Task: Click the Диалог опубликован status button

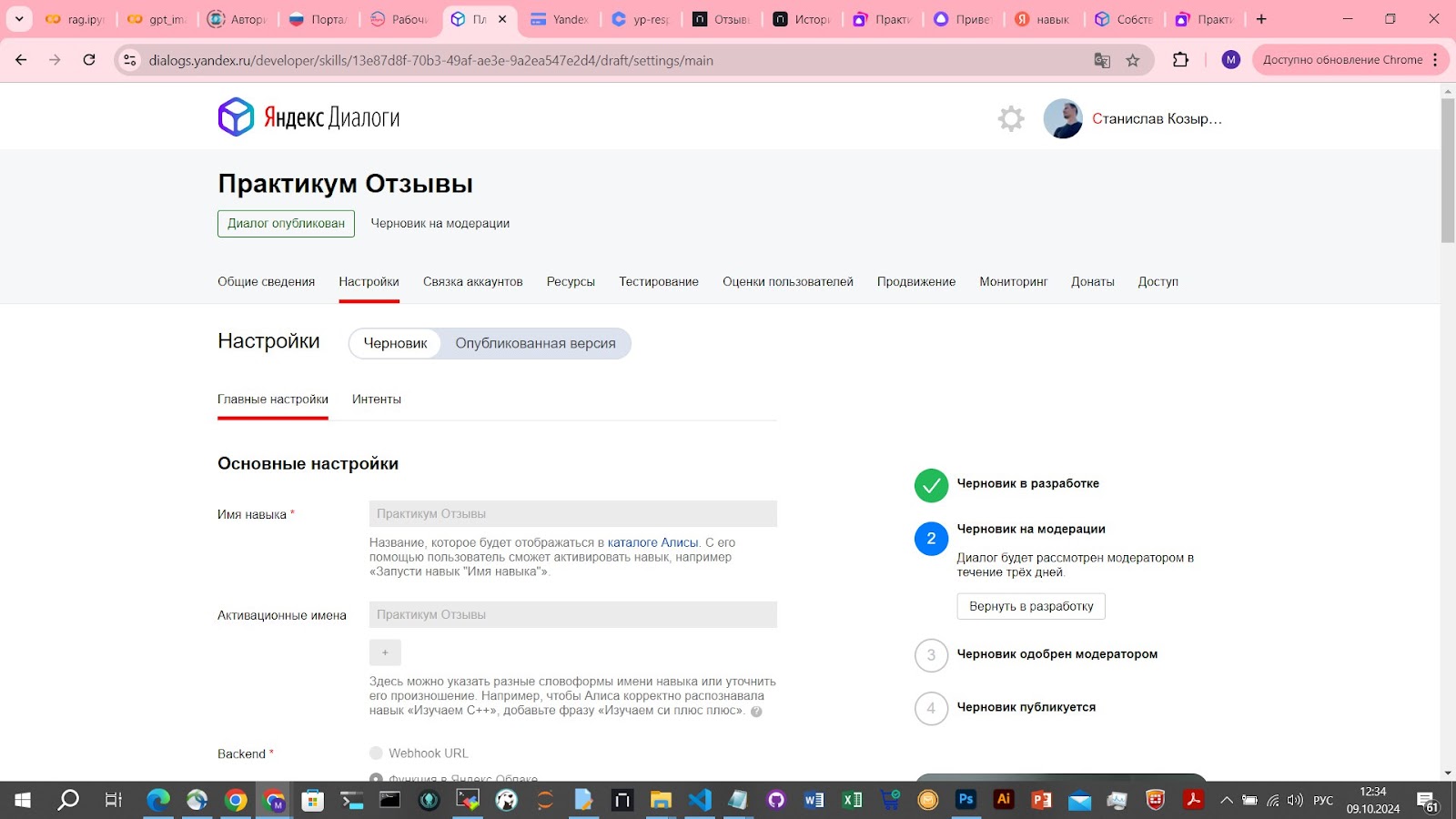Action: tap(286, 224)
